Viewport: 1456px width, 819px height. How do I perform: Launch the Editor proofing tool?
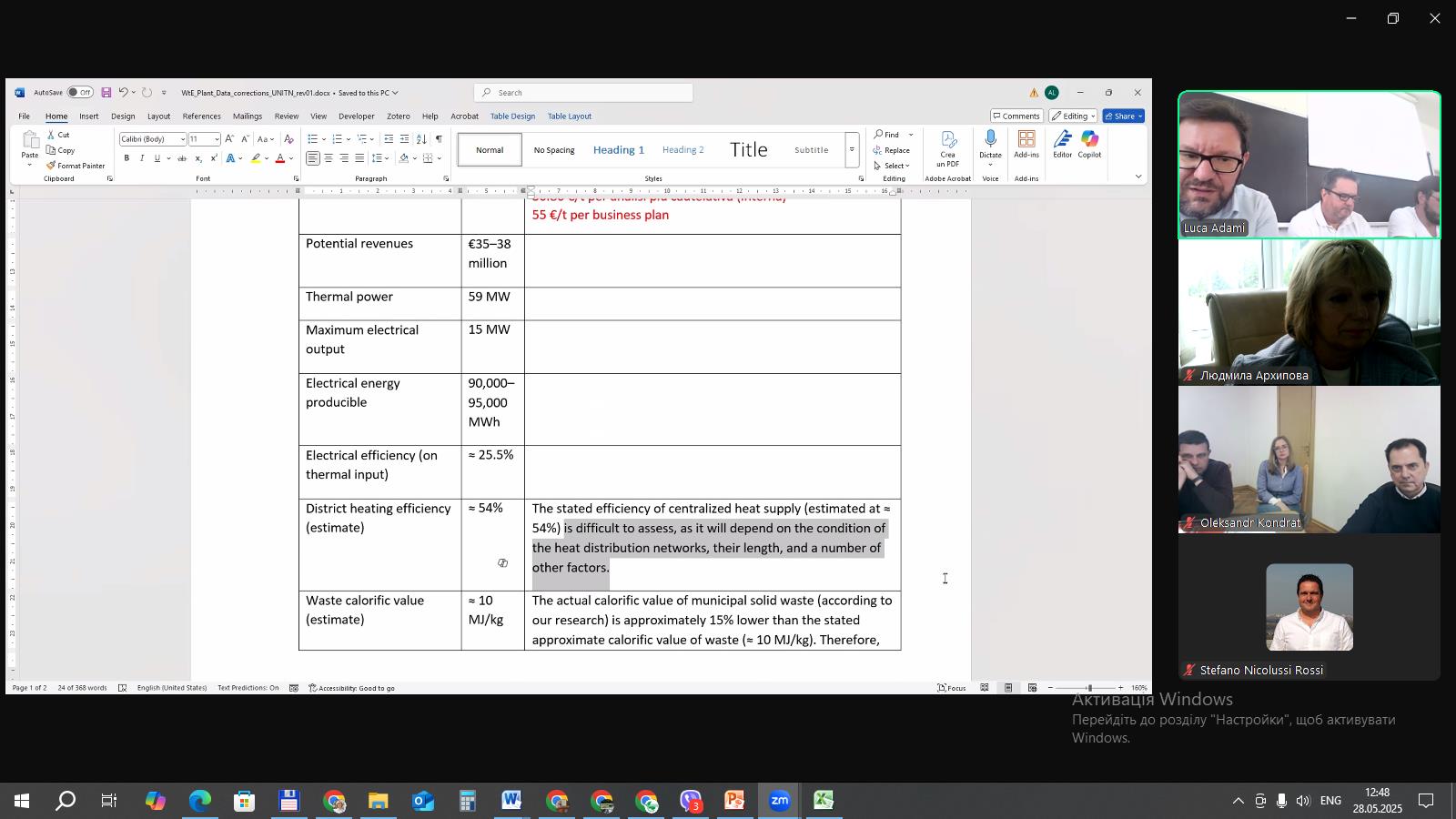click(x=1062, y=144)
